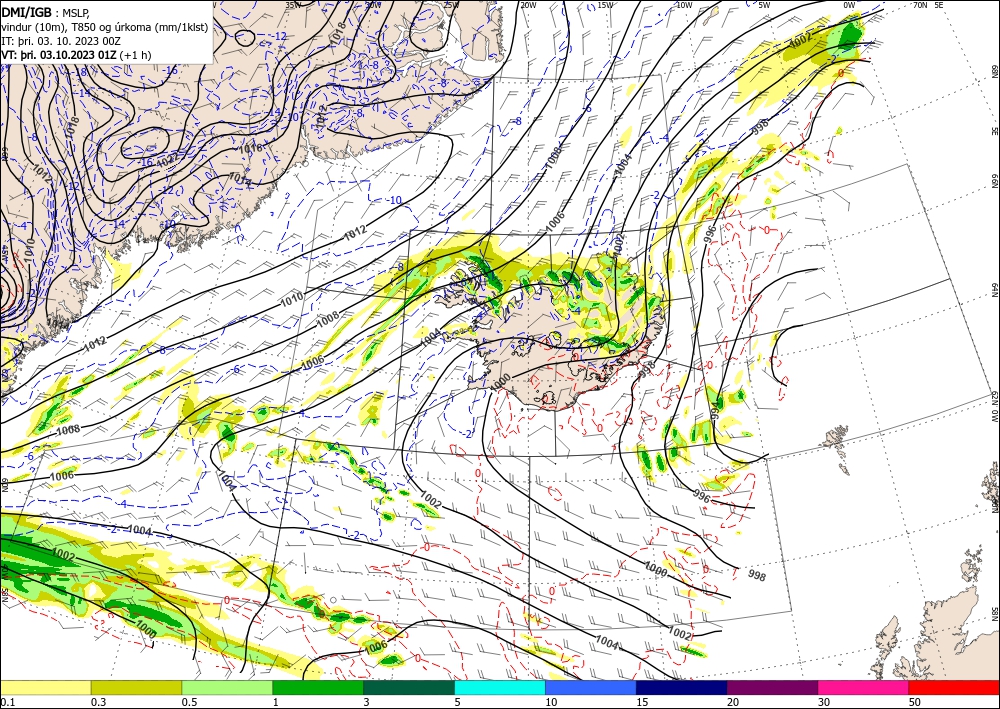Click the "vindur (10m), T850 og úrkoma" line
Image resolution: width=1000 pixels, height=709 pixels.
pyautogui.click(x=105, y=26)
